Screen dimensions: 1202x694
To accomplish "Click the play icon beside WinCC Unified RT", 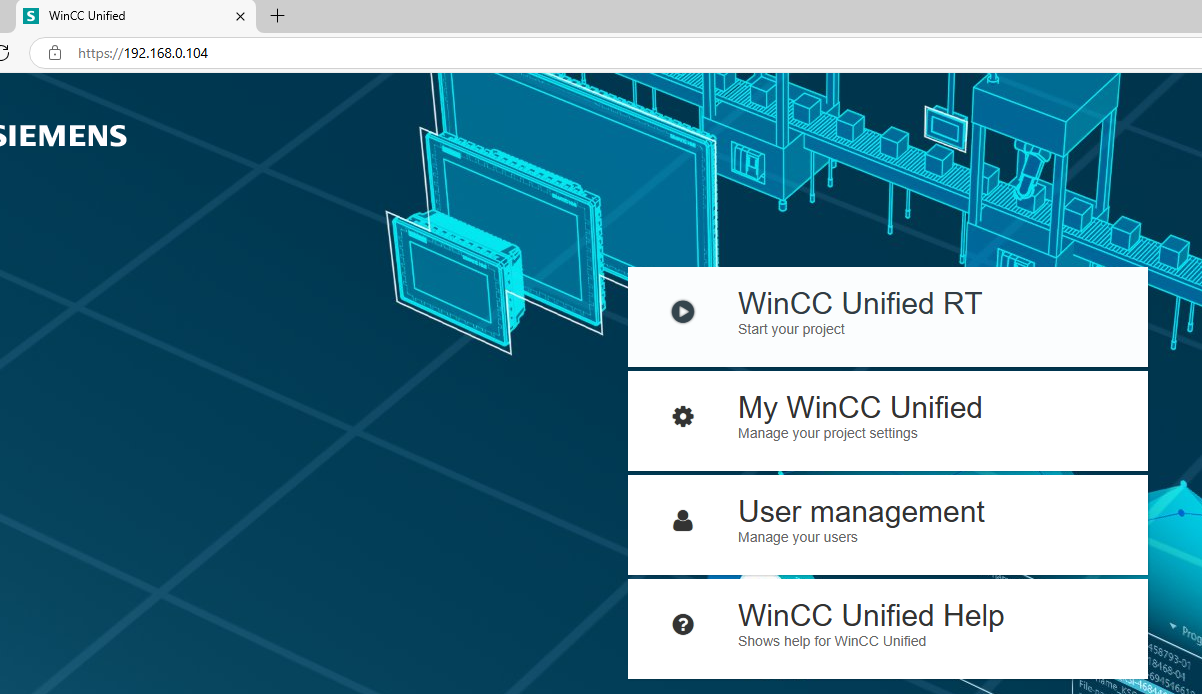I will pos(683,312).
